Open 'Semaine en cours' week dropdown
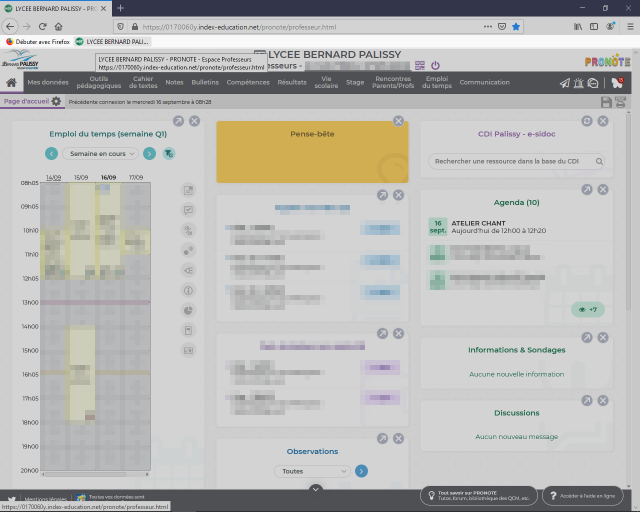The width and height of the screenshot is (640, 512). click(x=100, y=153)
